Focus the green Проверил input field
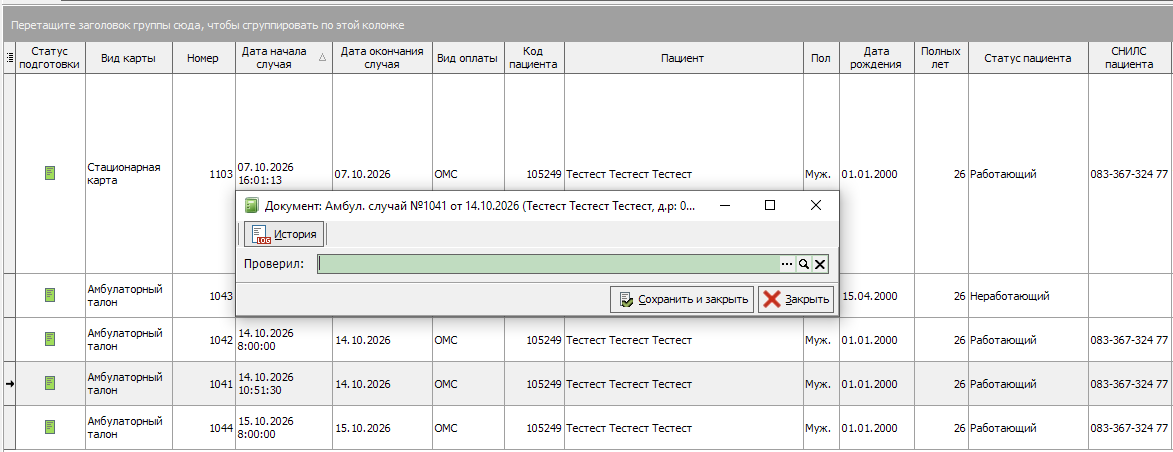Viewport: 1173px width, 452px height. (x=548, y=264)
